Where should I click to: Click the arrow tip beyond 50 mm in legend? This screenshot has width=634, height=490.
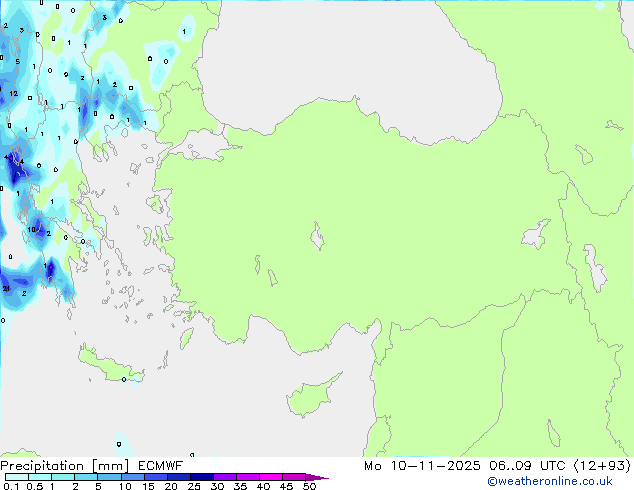click(317, 477)
